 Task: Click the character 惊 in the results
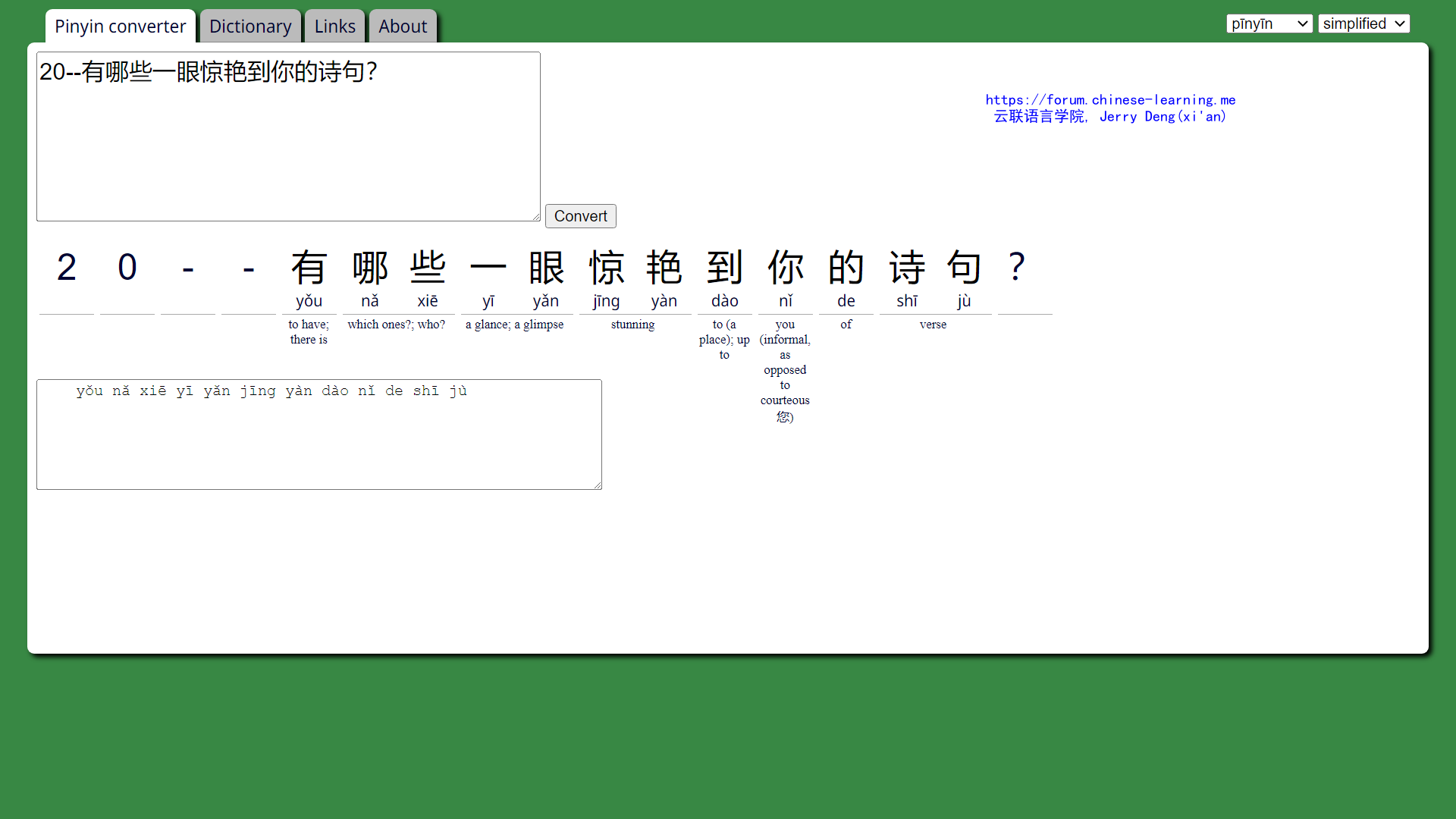point(607,267)
